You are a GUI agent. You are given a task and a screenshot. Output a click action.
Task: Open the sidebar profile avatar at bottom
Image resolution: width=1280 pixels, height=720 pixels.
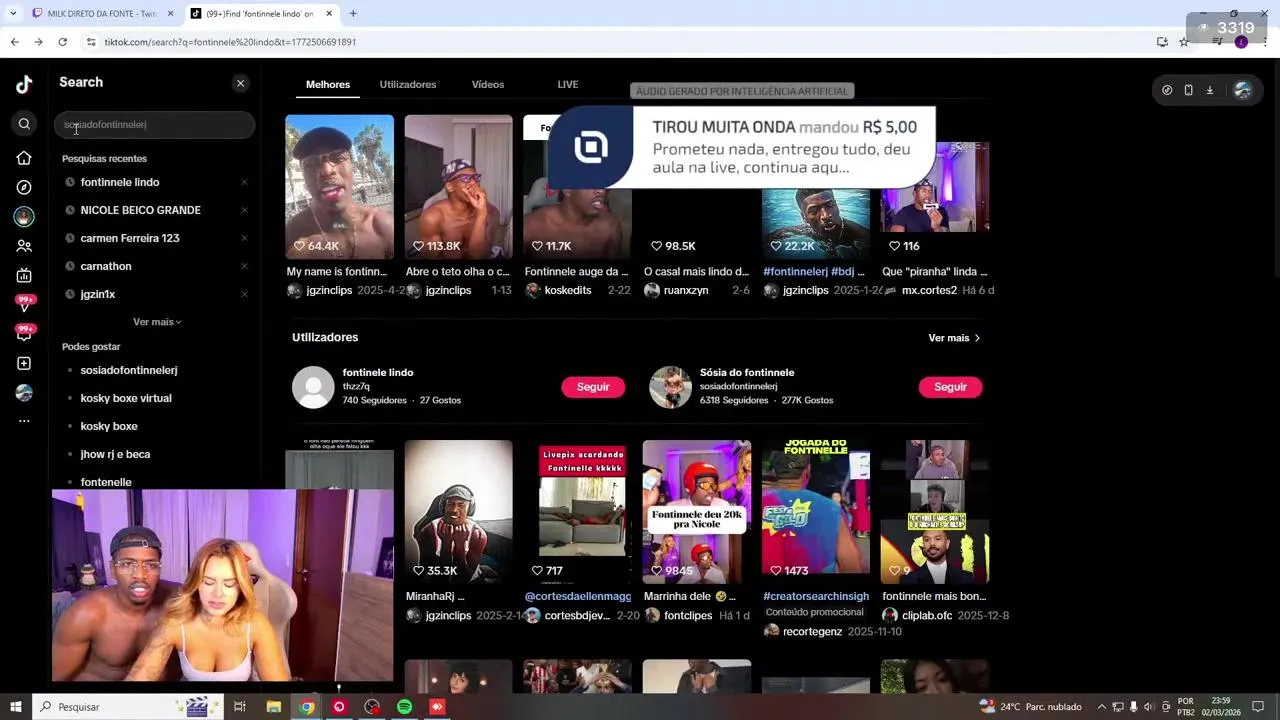[x=24, y=392]
